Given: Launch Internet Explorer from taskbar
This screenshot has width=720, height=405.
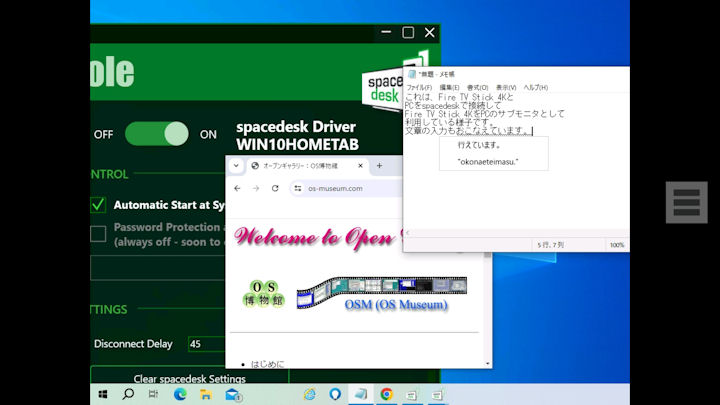Looking at the screenshot, I should [309, 394].
